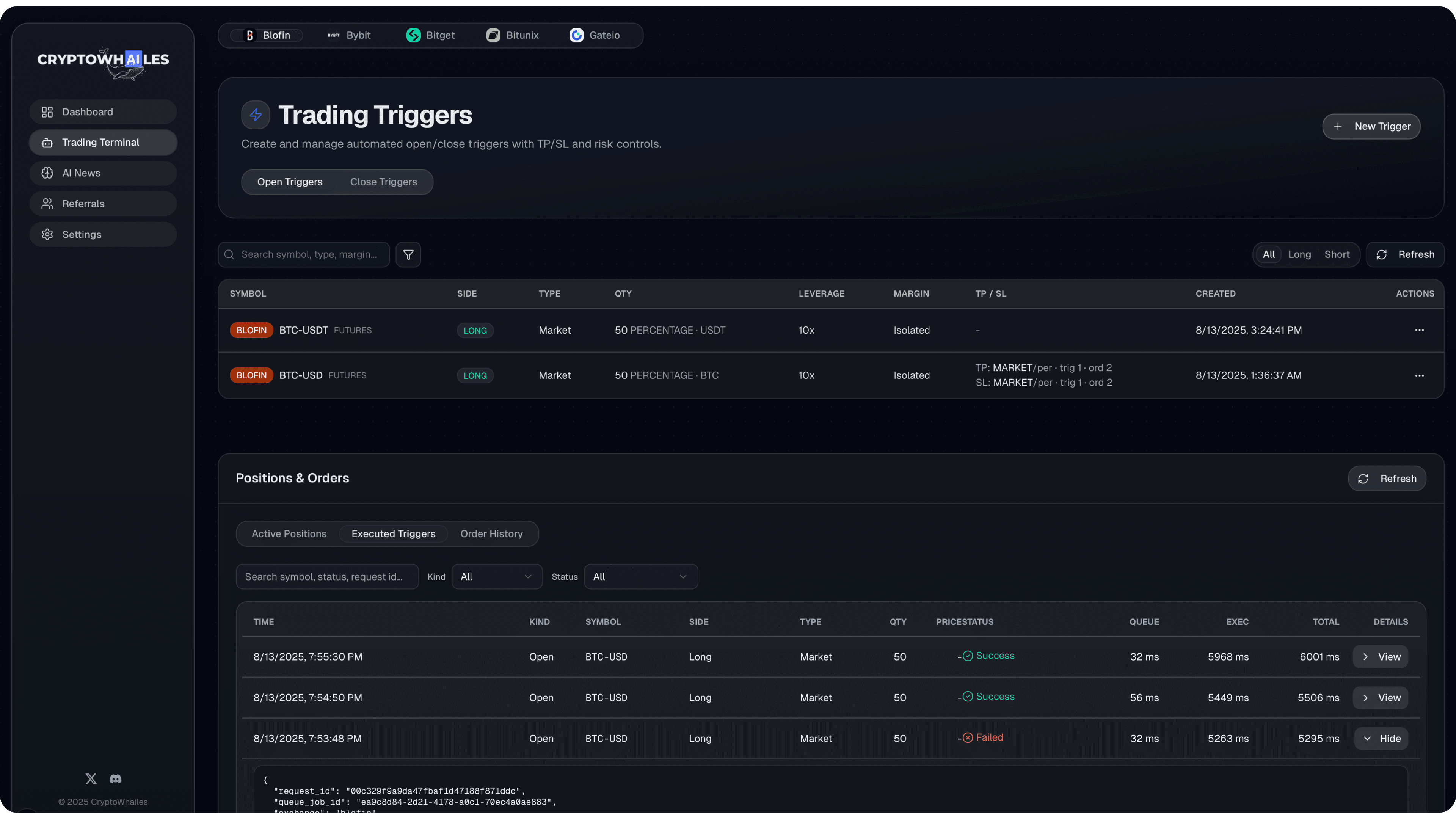The image size is (1456, 819).
Task: Click the BLOFIN badge on BTC-USDT row
Action: pyautogui.click(x=251, y=330)
